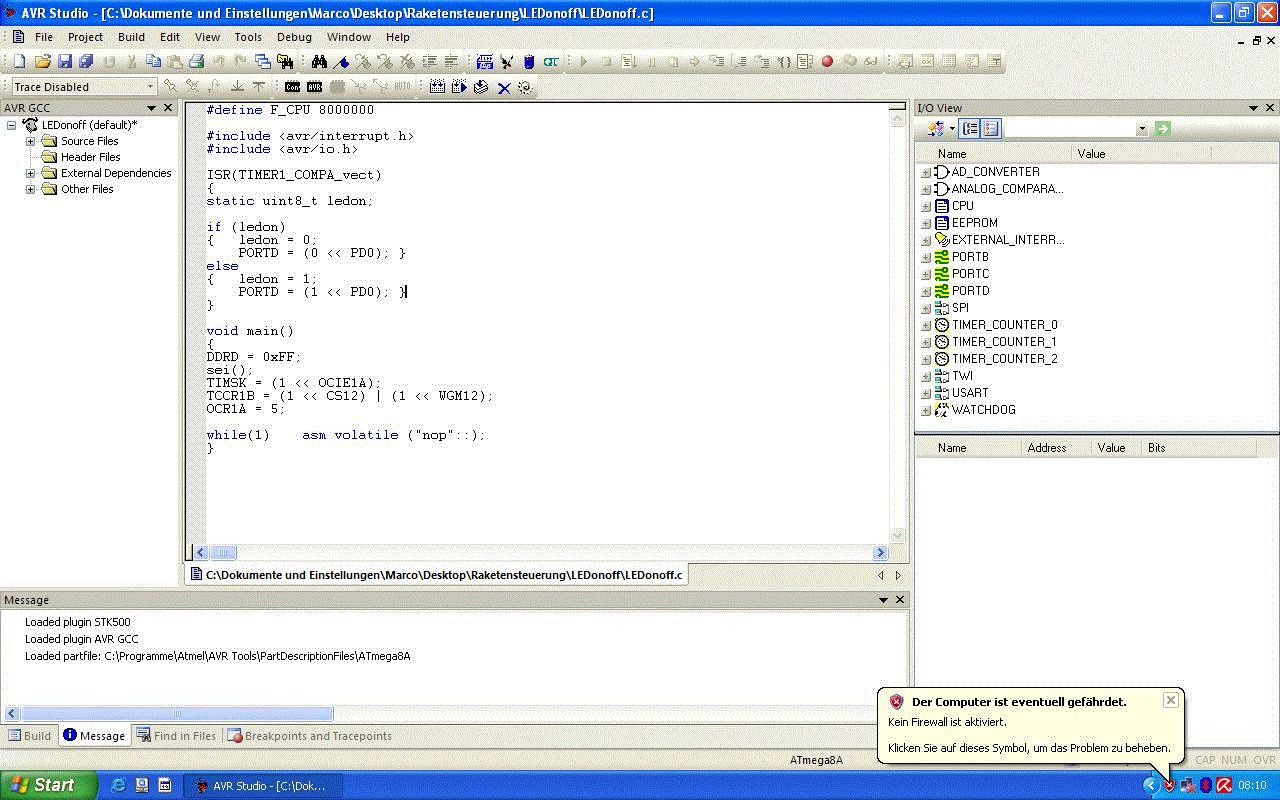Image resolution: width=1280 pixels, height=800 pixels.
Task: Click the Windows Start button
Action: pos(46,785)
